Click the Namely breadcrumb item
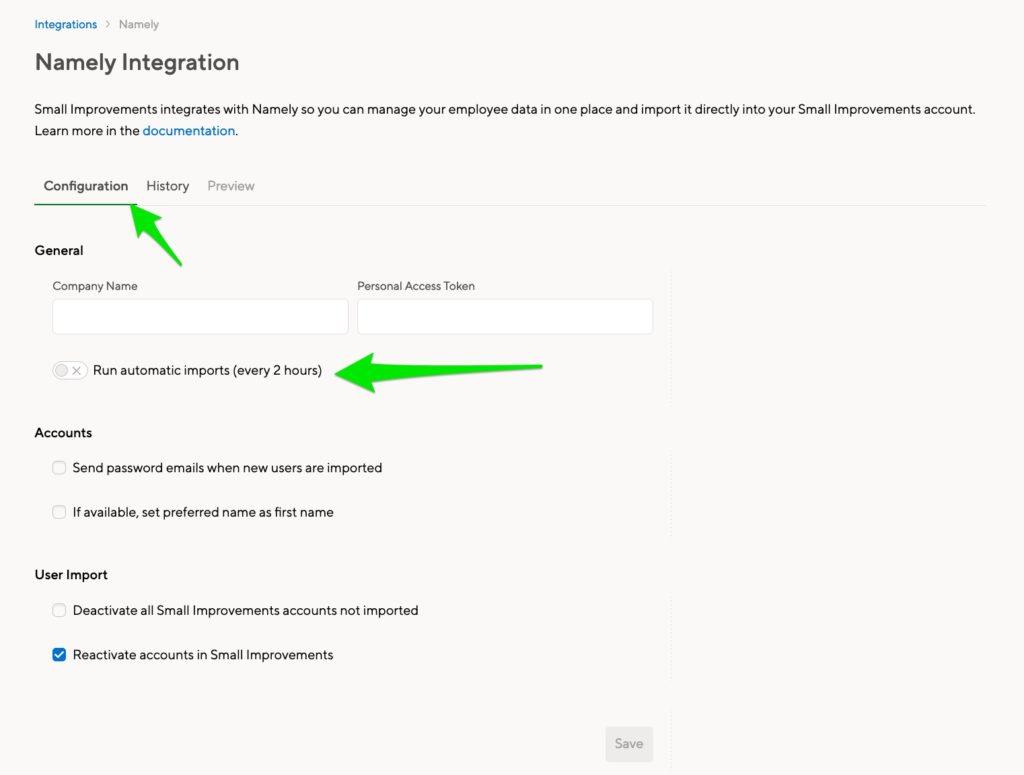The image size is (1024, 775). [x=138, y=24]
